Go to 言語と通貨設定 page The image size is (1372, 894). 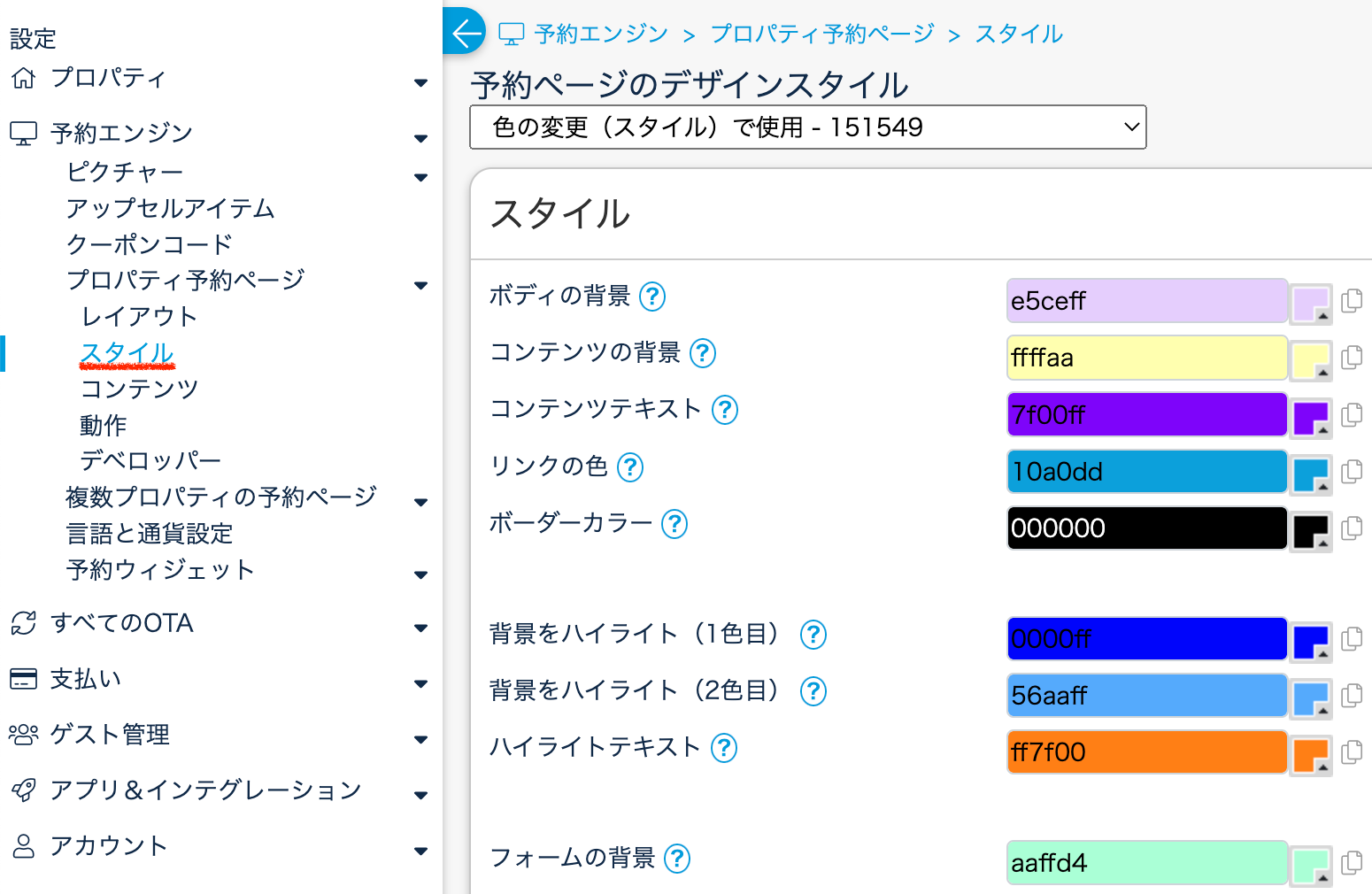(x=150, y=534)
